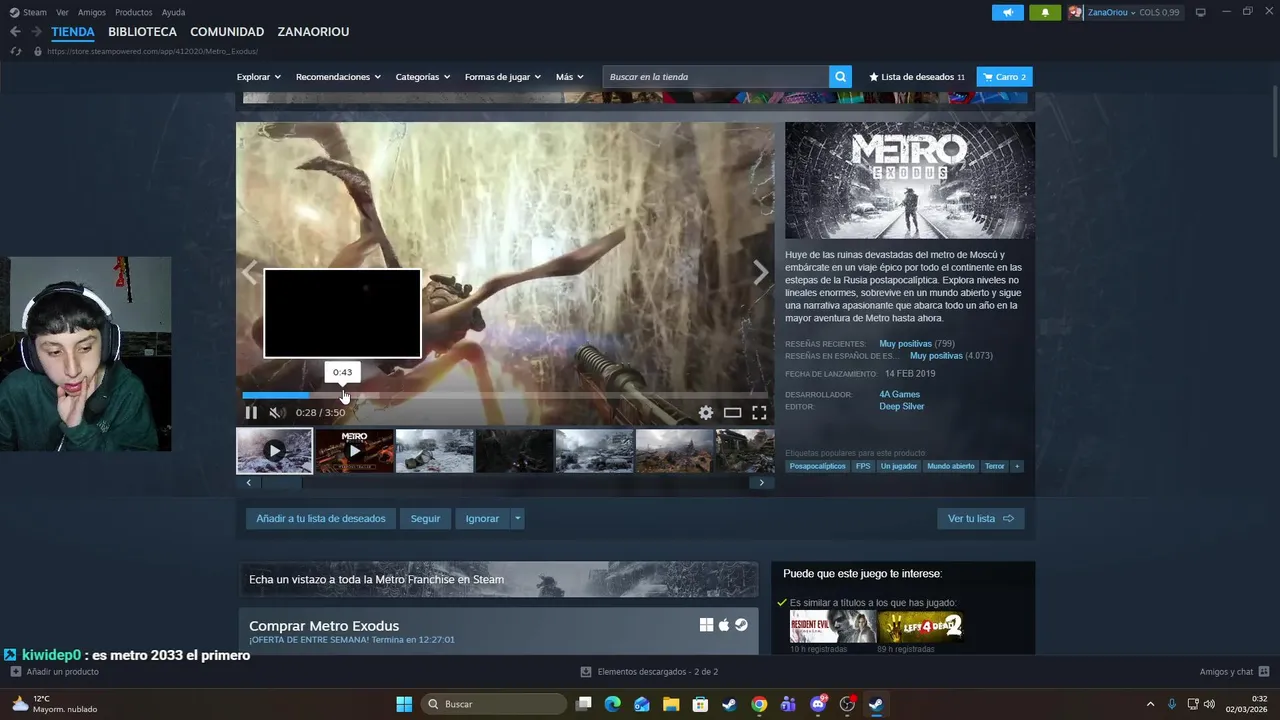Switch to Big Picture mode icon
The image size is (1280, 720).
click(1201, 12)
